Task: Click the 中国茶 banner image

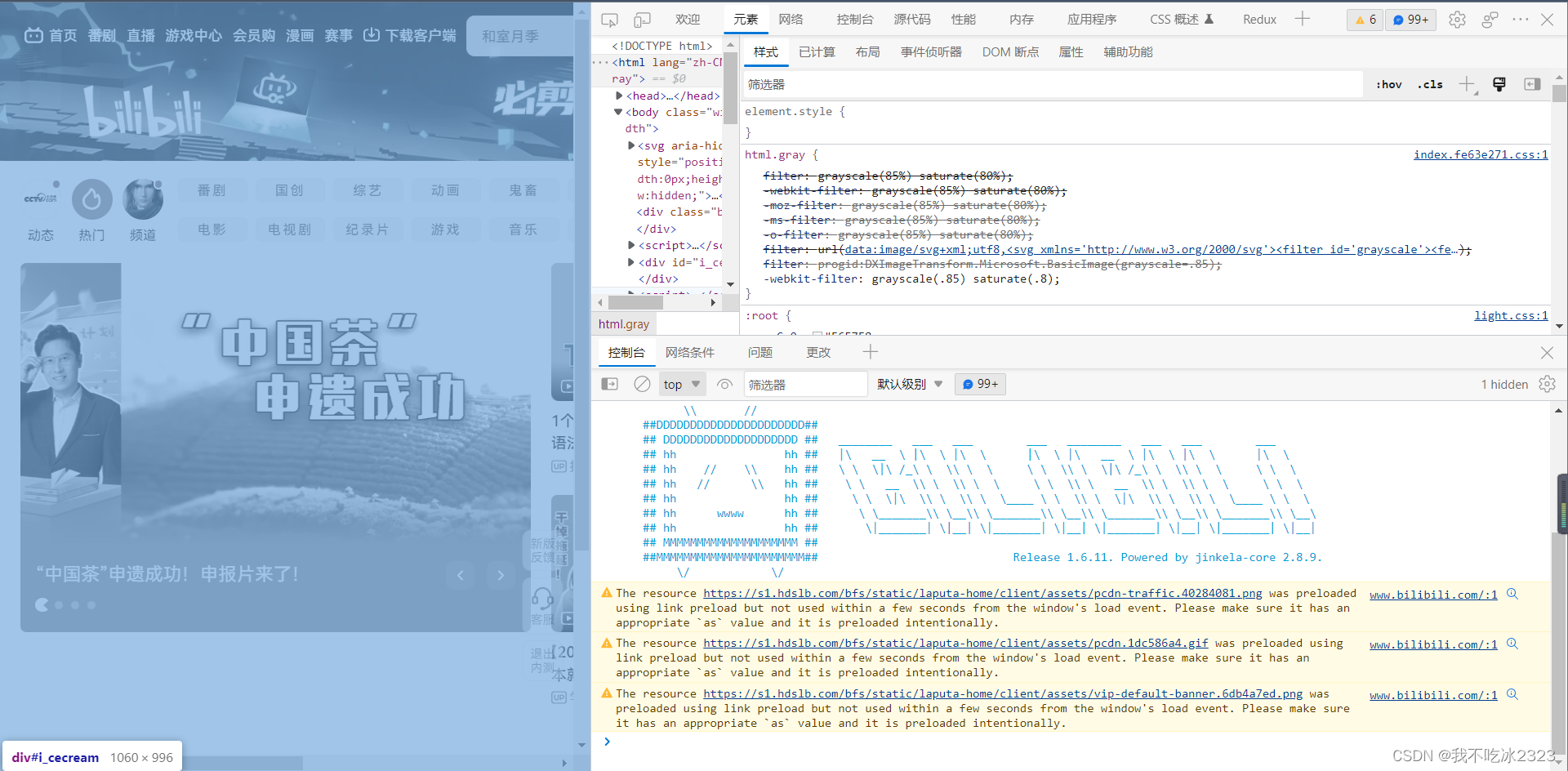Action: click(275, 447)
